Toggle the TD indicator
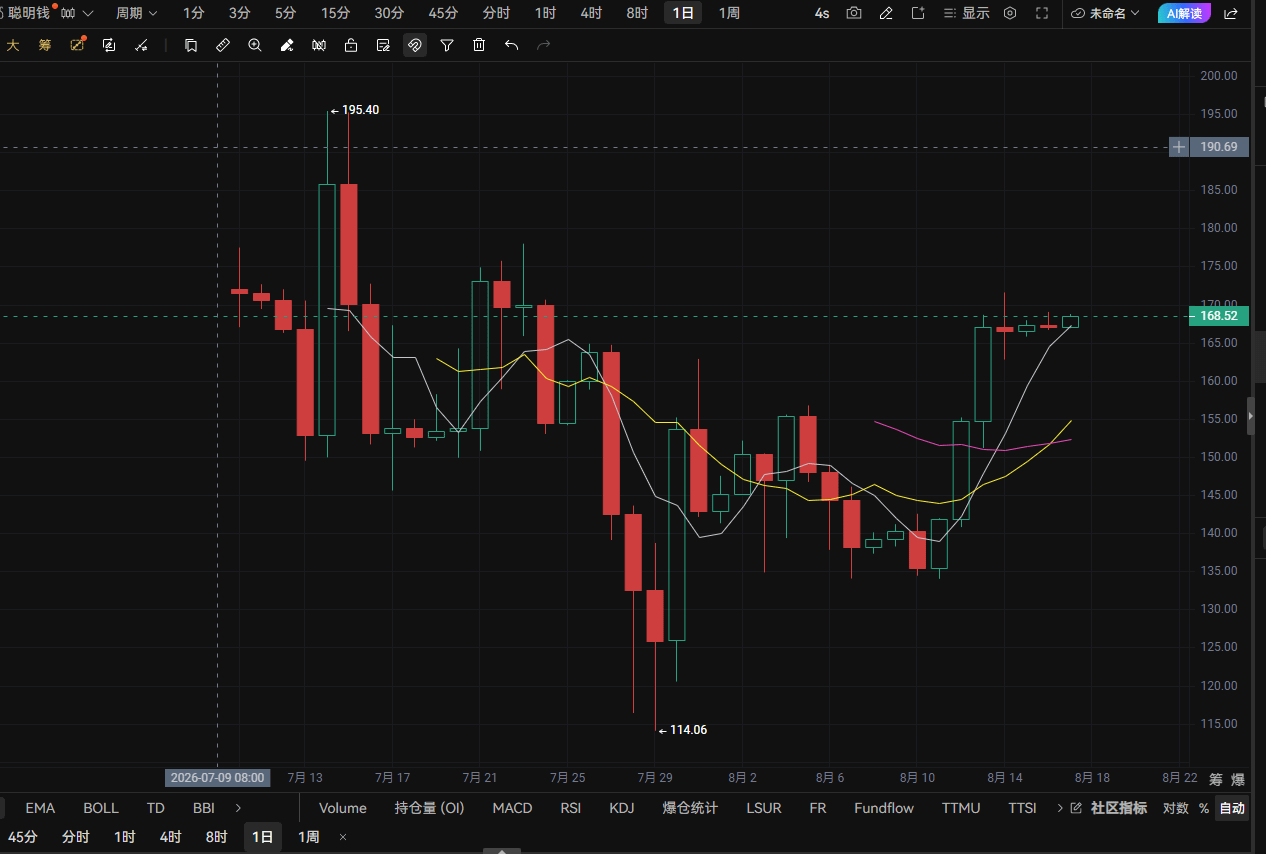Viewport: 1266px width, 854px height. (155, 808)
